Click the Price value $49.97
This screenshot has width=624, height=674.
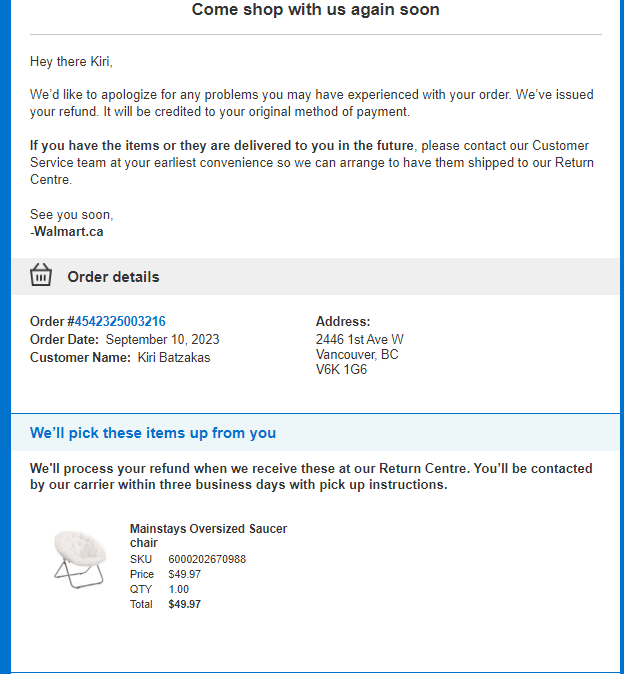pyautogui.click(x=185, y=574)
